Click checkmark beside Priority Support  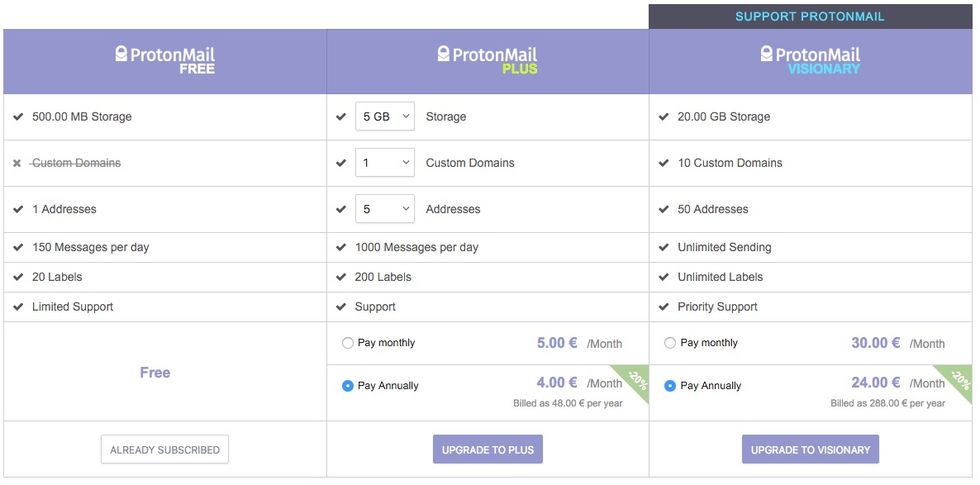tap(664, 307)
